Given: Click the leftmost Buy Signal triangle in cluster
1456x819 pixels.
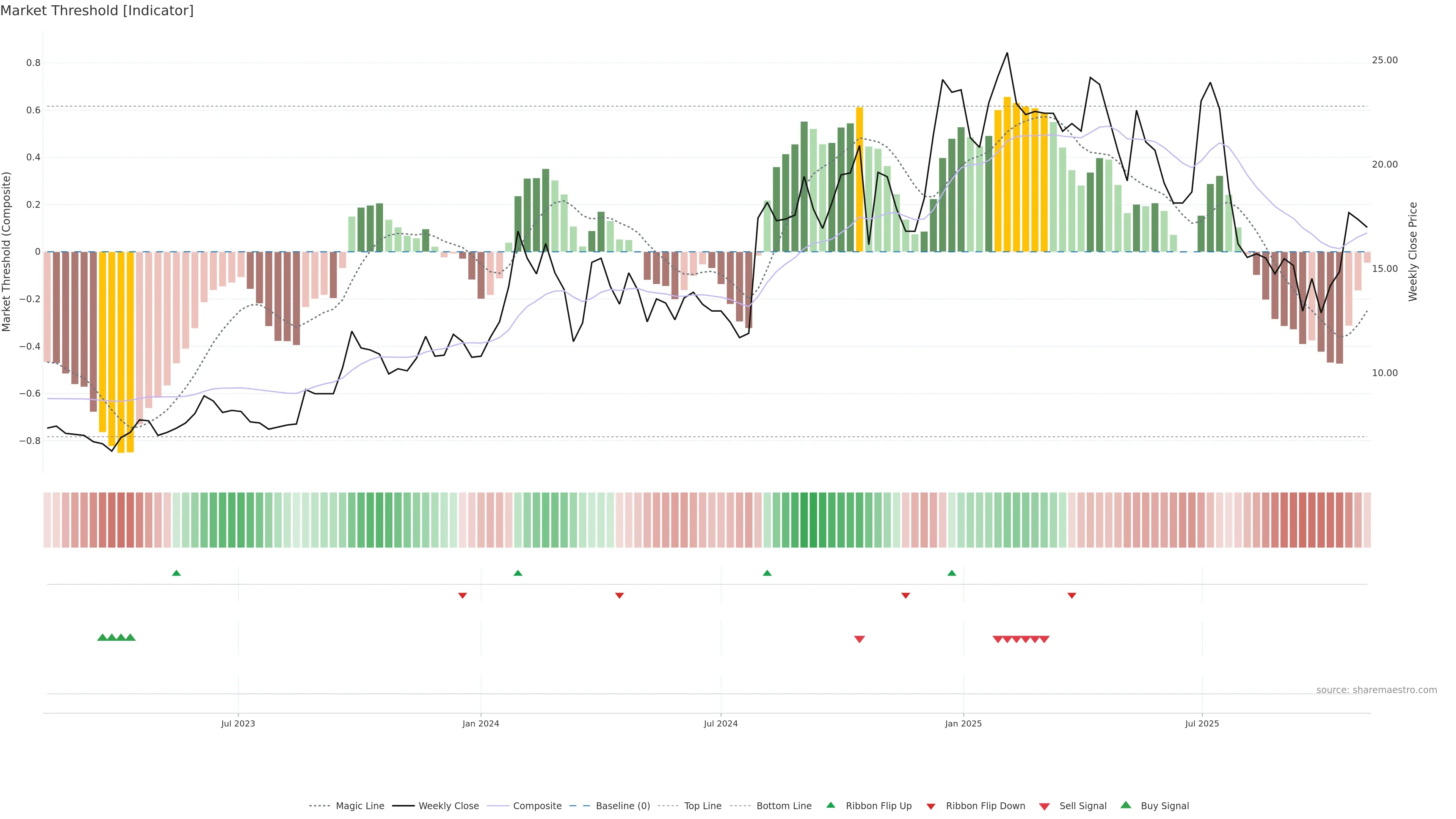Looking at the screenshot, I should [102, 637].
